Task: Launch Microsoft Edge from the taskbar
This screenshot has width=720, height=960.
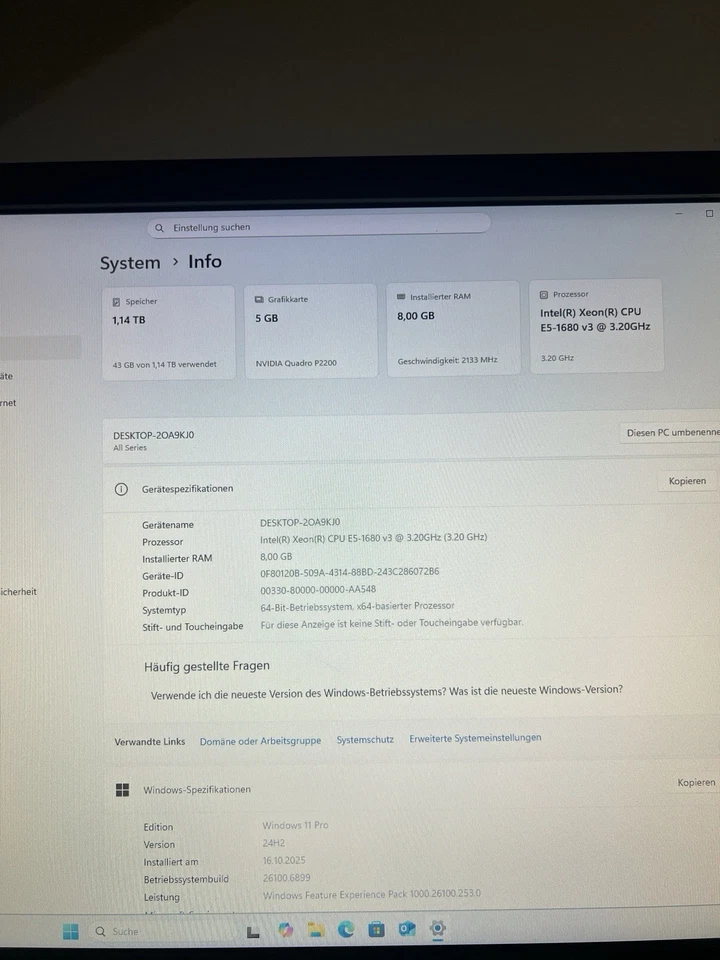Action: pos(346,930)
